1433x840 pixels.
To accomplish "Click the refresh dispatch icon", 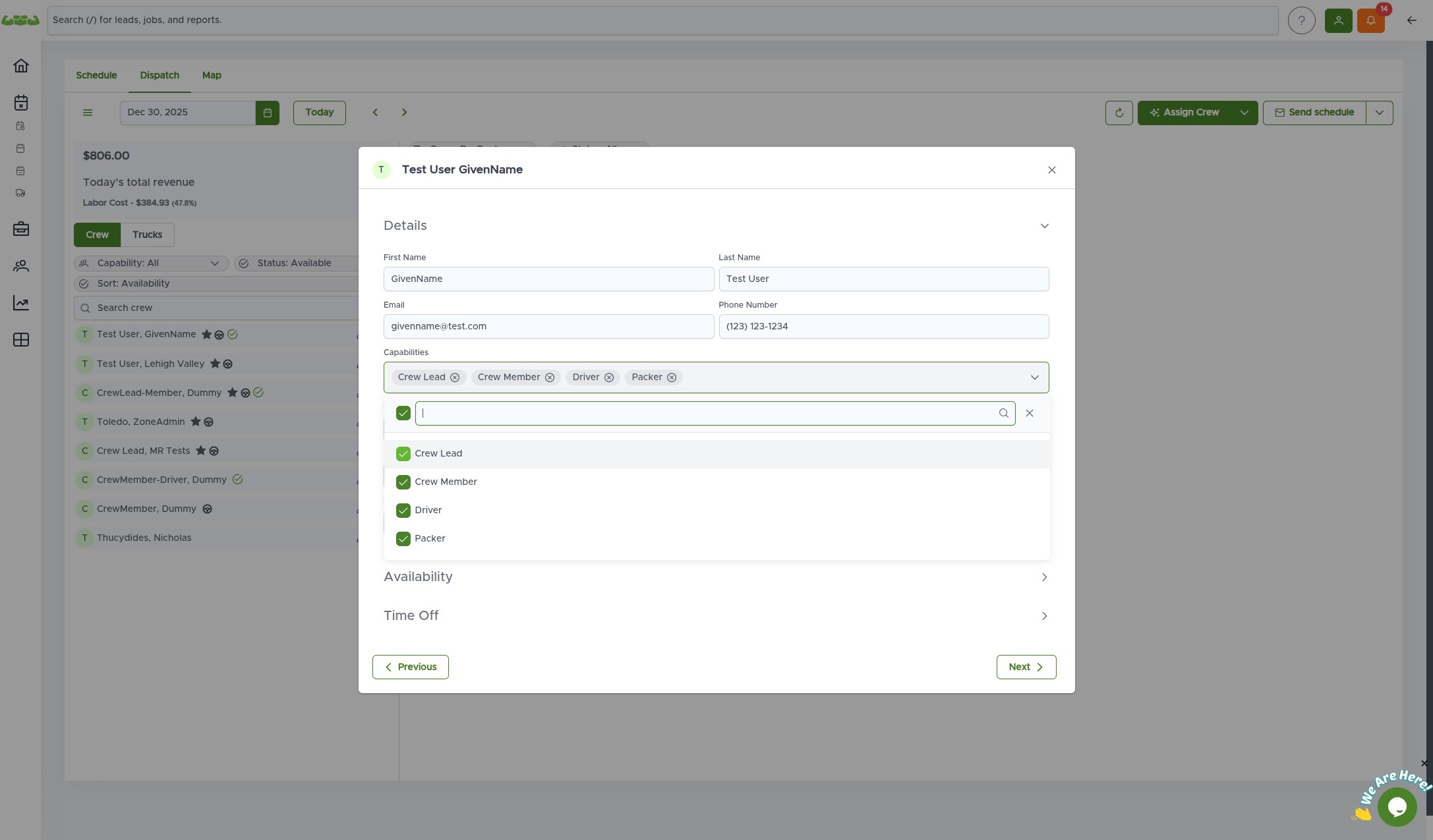I will (x=1119, y=113).
